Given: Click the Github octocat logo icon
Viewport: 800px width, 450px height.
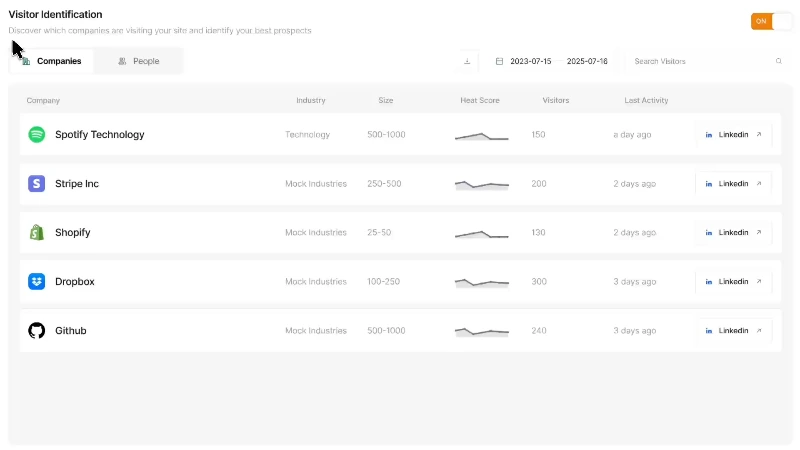Looking at the screenshot, I should pos(36,331).
